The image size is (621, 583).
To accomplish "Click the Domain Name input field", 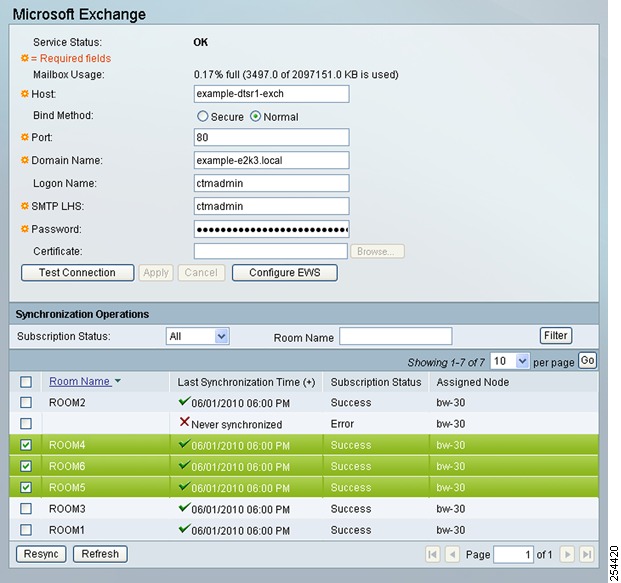I will [x=271, y=160].
